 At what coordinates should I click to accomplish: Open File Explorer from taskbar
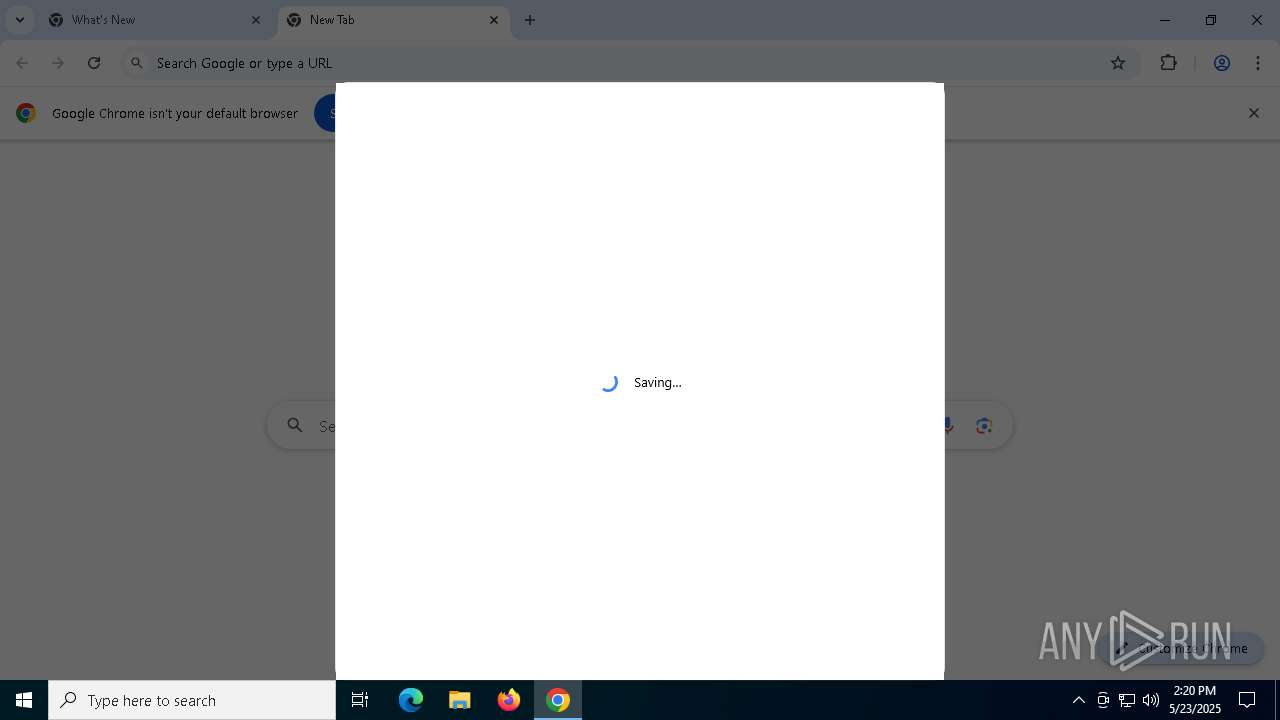pos(460,700)
